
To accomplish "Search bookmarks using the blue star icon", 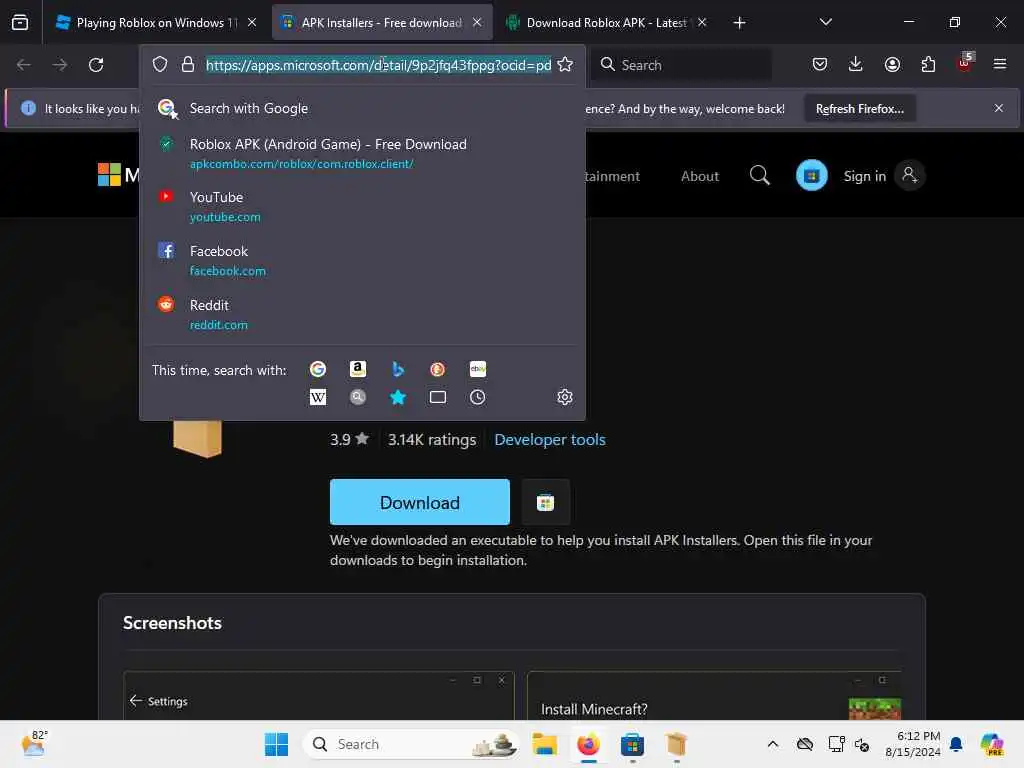I will (398, 397).
